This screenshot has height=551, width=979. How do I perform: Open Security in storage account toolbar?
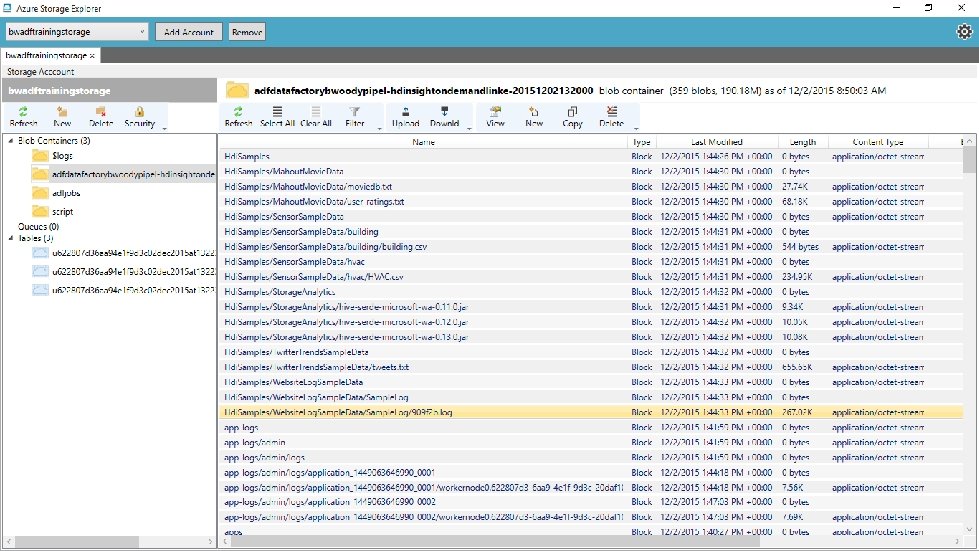click(x=139, y=117)
